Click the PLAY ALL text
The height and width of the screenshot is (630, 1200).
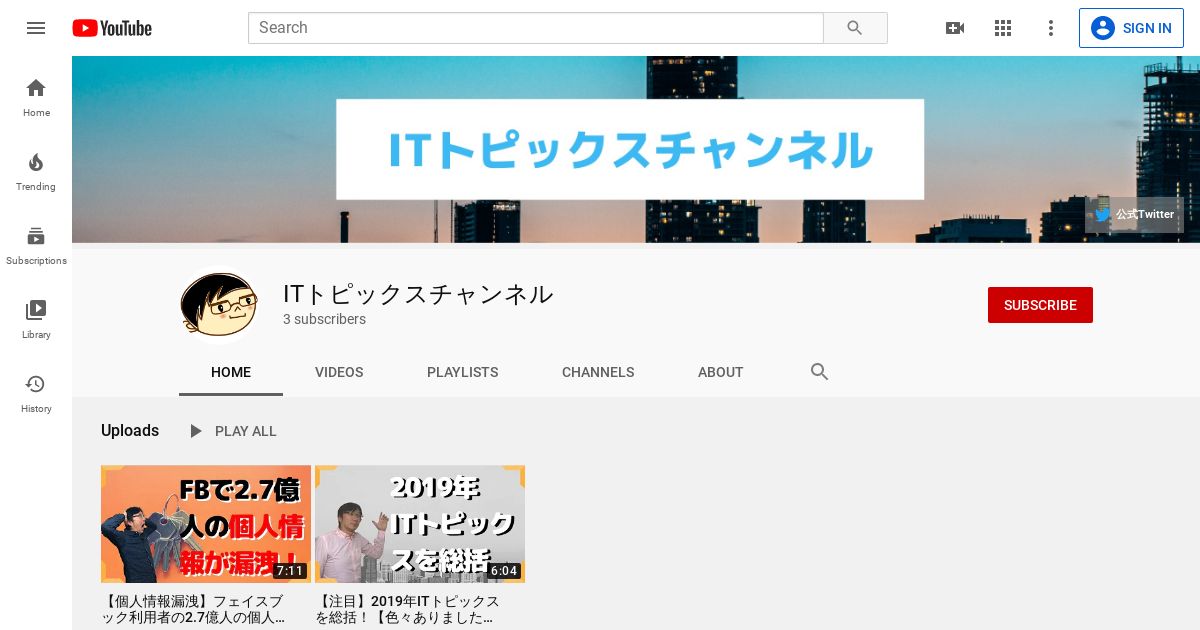246,431
